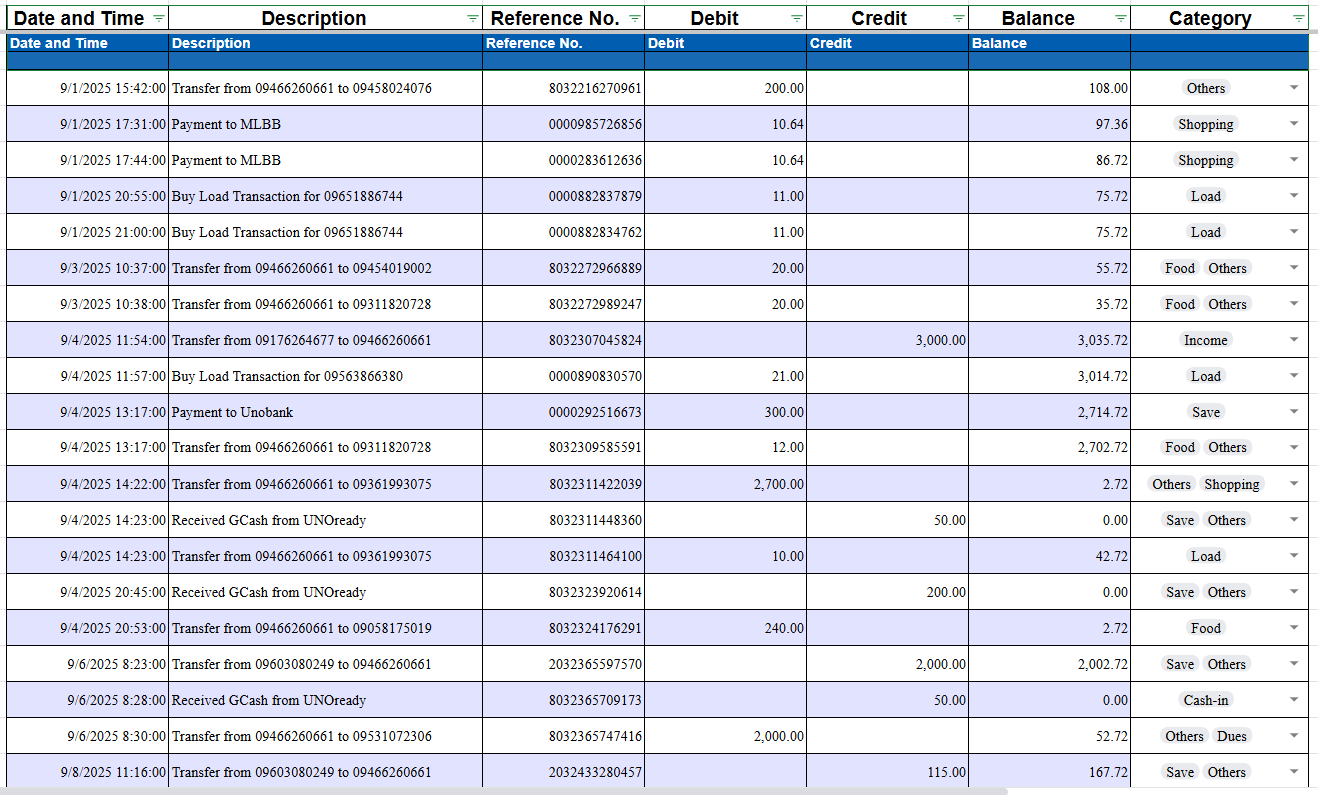Click the Cash-in category chip

(x=1205, y=700)
